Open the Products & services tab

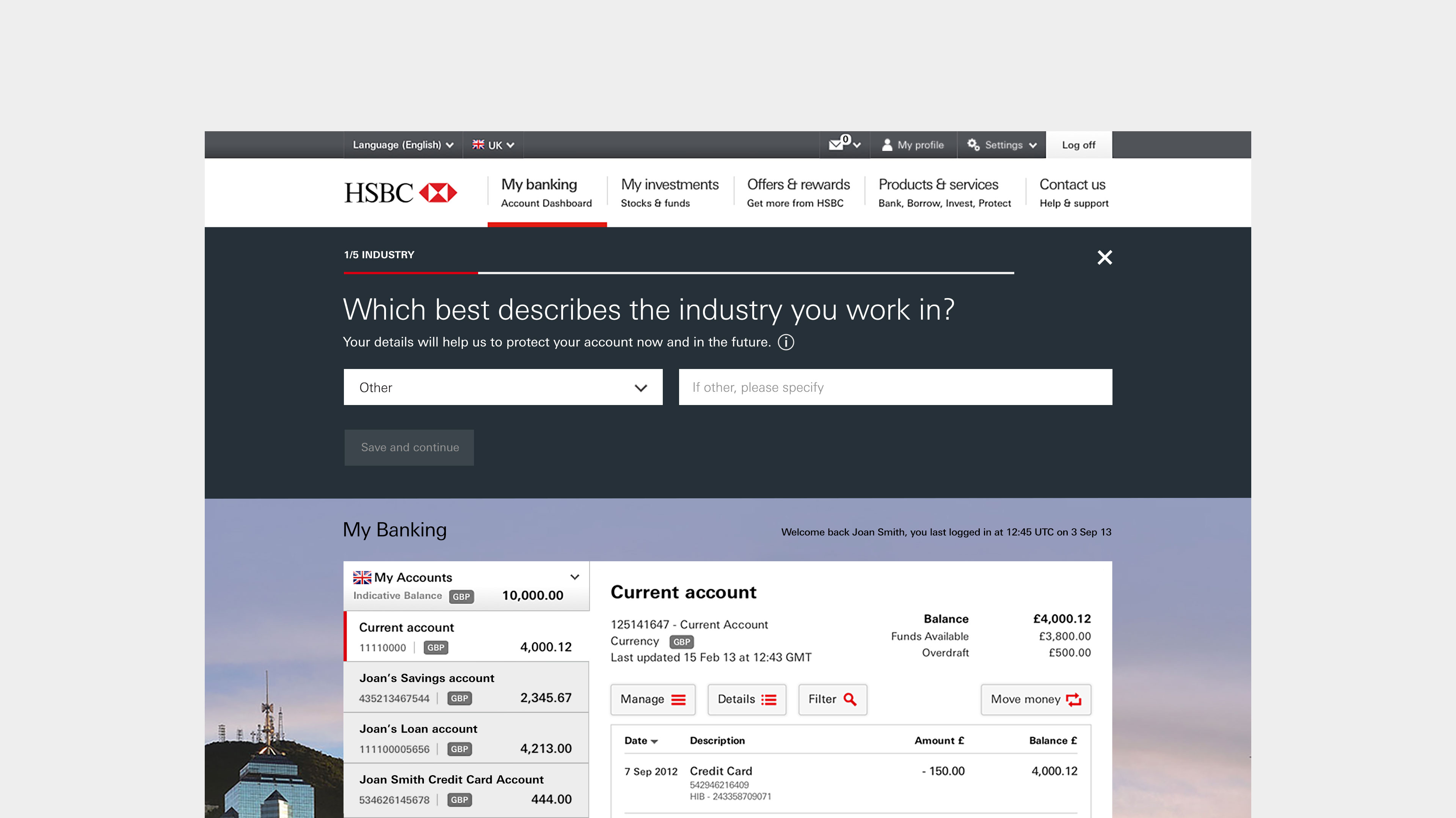[945, 193]
